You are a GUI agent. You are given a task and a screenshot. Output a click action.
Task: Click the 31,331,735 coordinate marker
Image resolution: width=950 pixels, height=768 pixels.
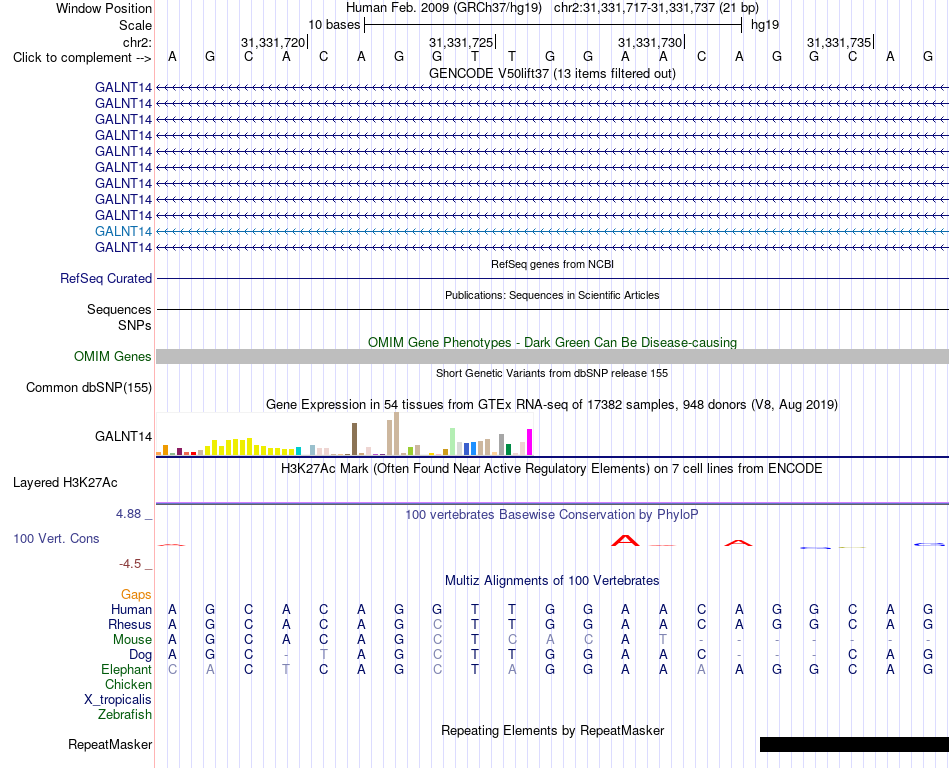[839, 42]
